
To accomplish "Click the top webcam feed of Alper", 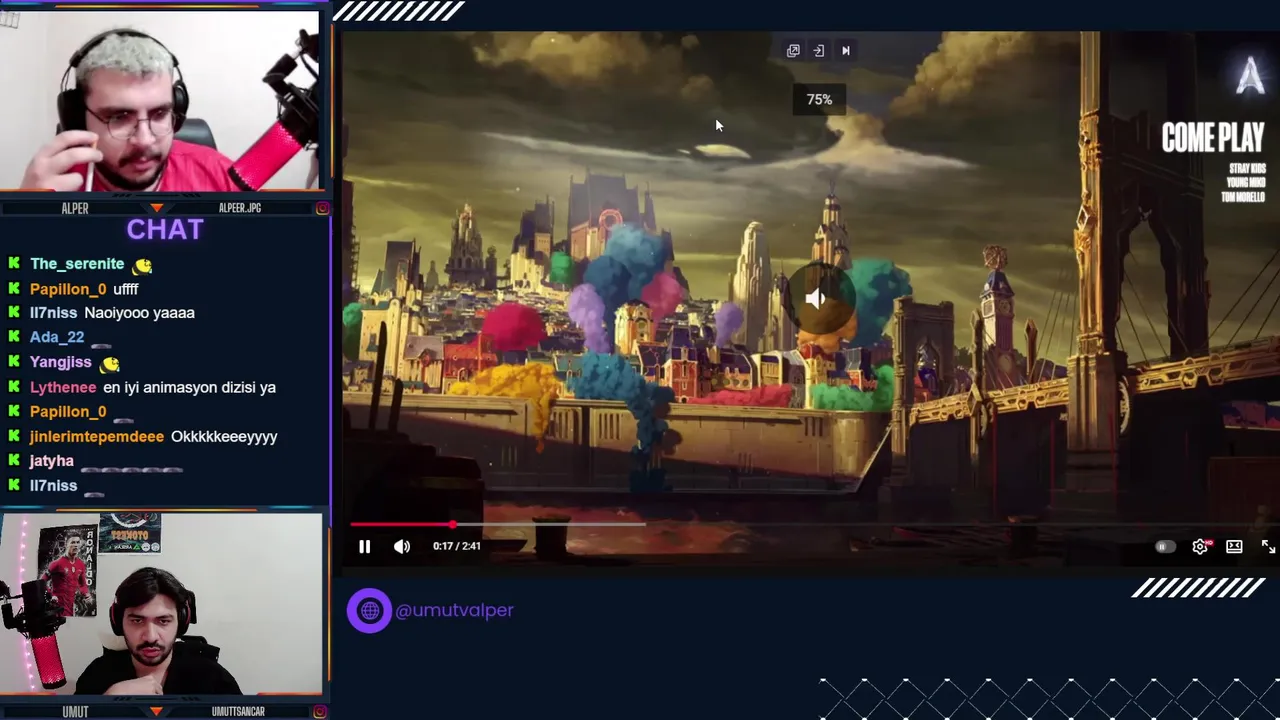I will [160, 100].
